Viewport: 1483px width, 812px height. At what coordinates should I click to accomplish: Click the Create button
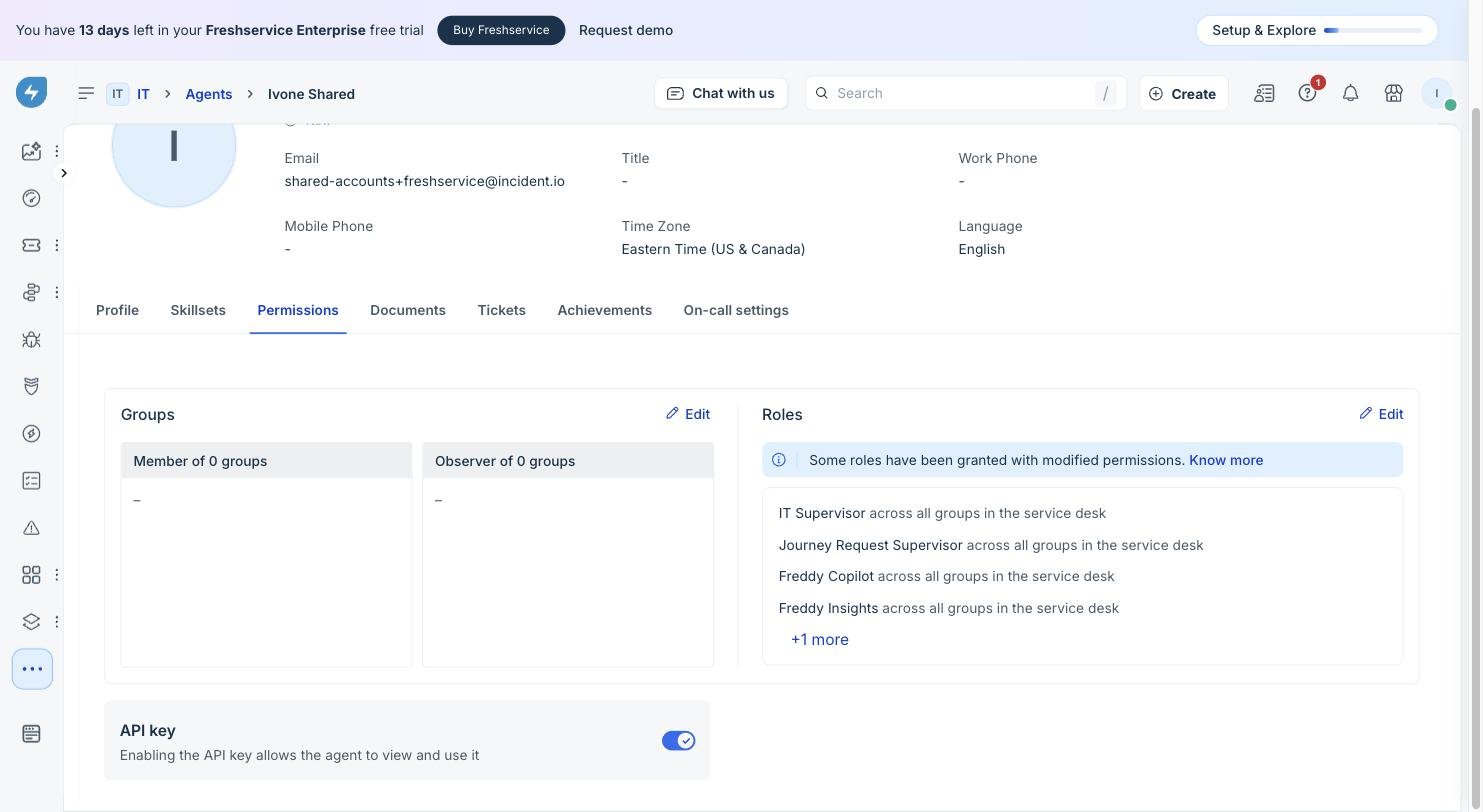[x=1183, y=93]
